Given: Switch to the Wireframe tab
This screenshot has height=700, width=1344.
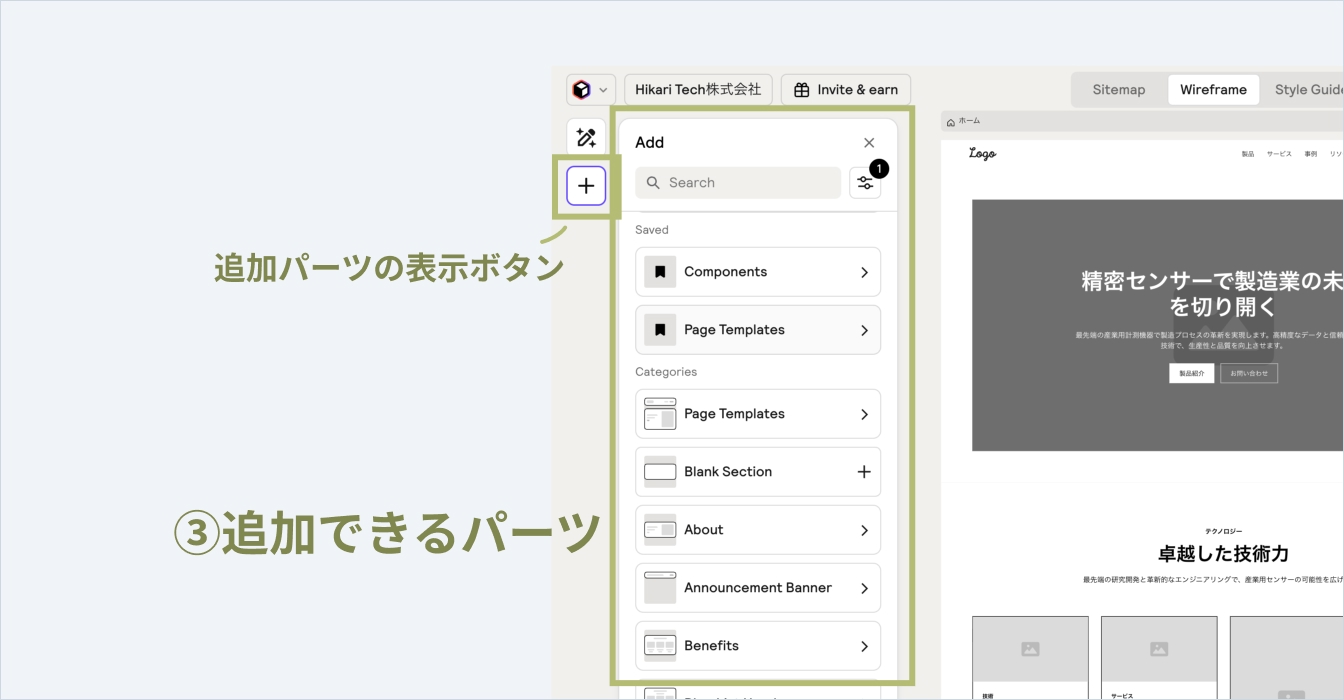Looking at the screenshot, I should pos(1213,90).
